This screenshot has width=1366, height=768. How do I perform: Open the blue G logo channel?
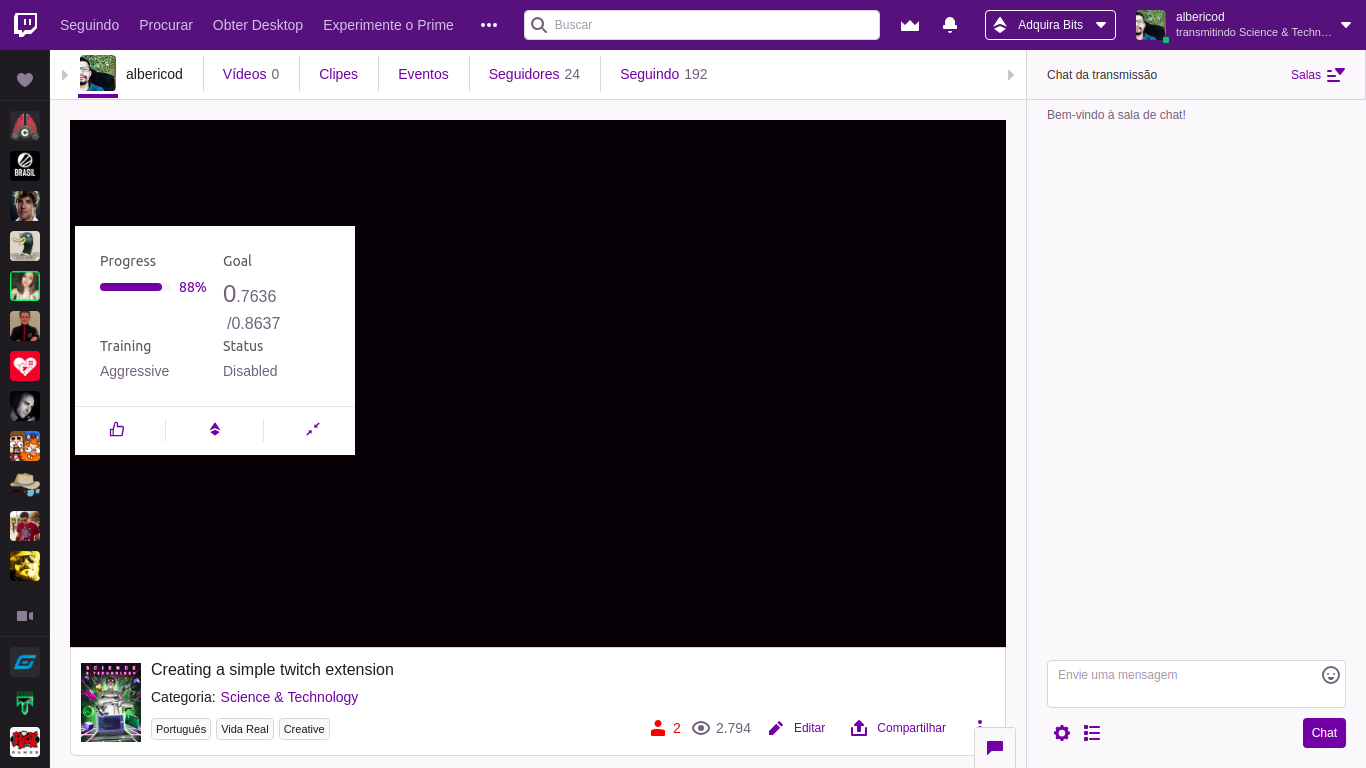pos(25,662)
